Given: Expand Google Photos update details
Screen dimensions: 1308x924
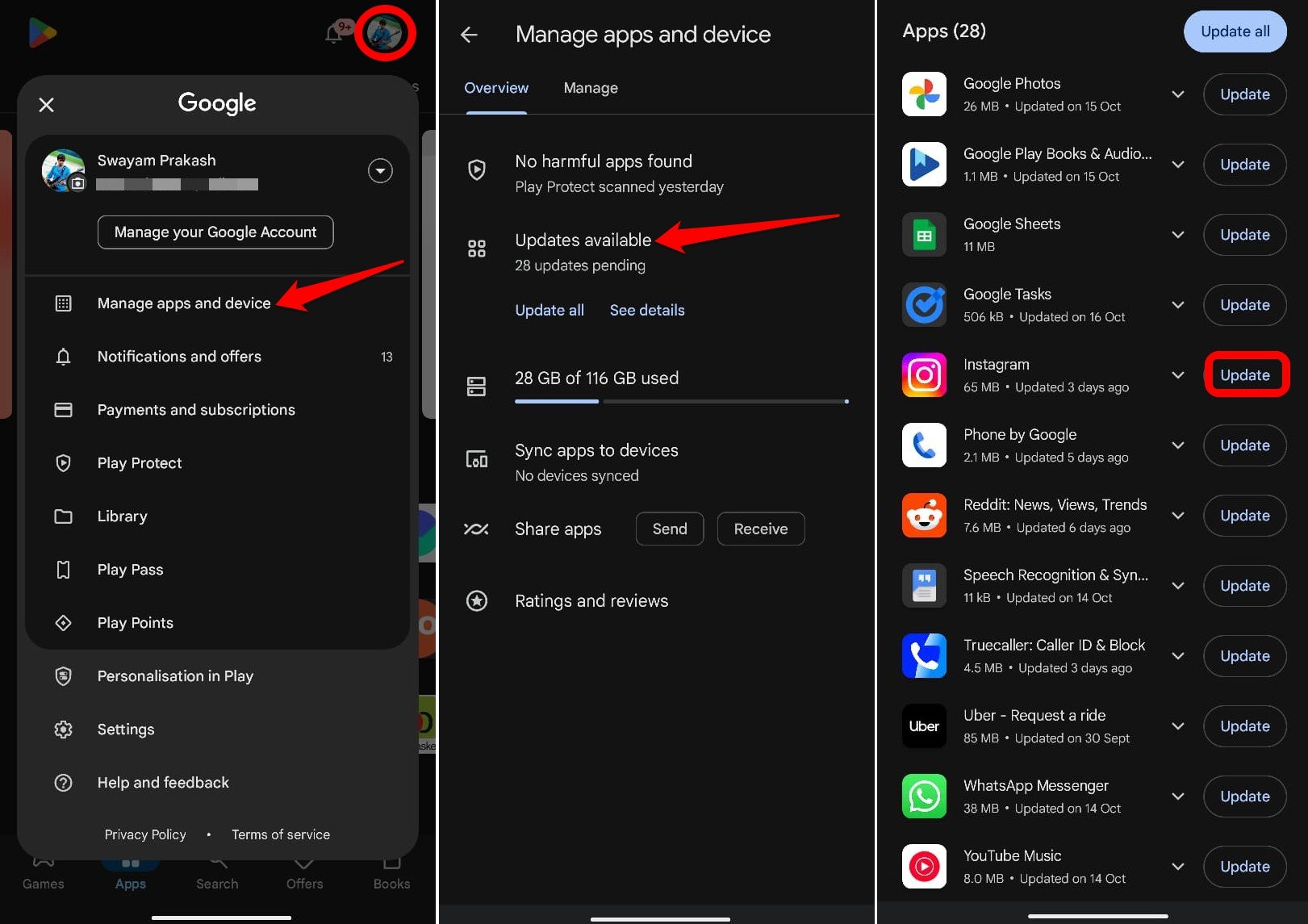Looking at the screenshot, I should [x=1178, y=94].
